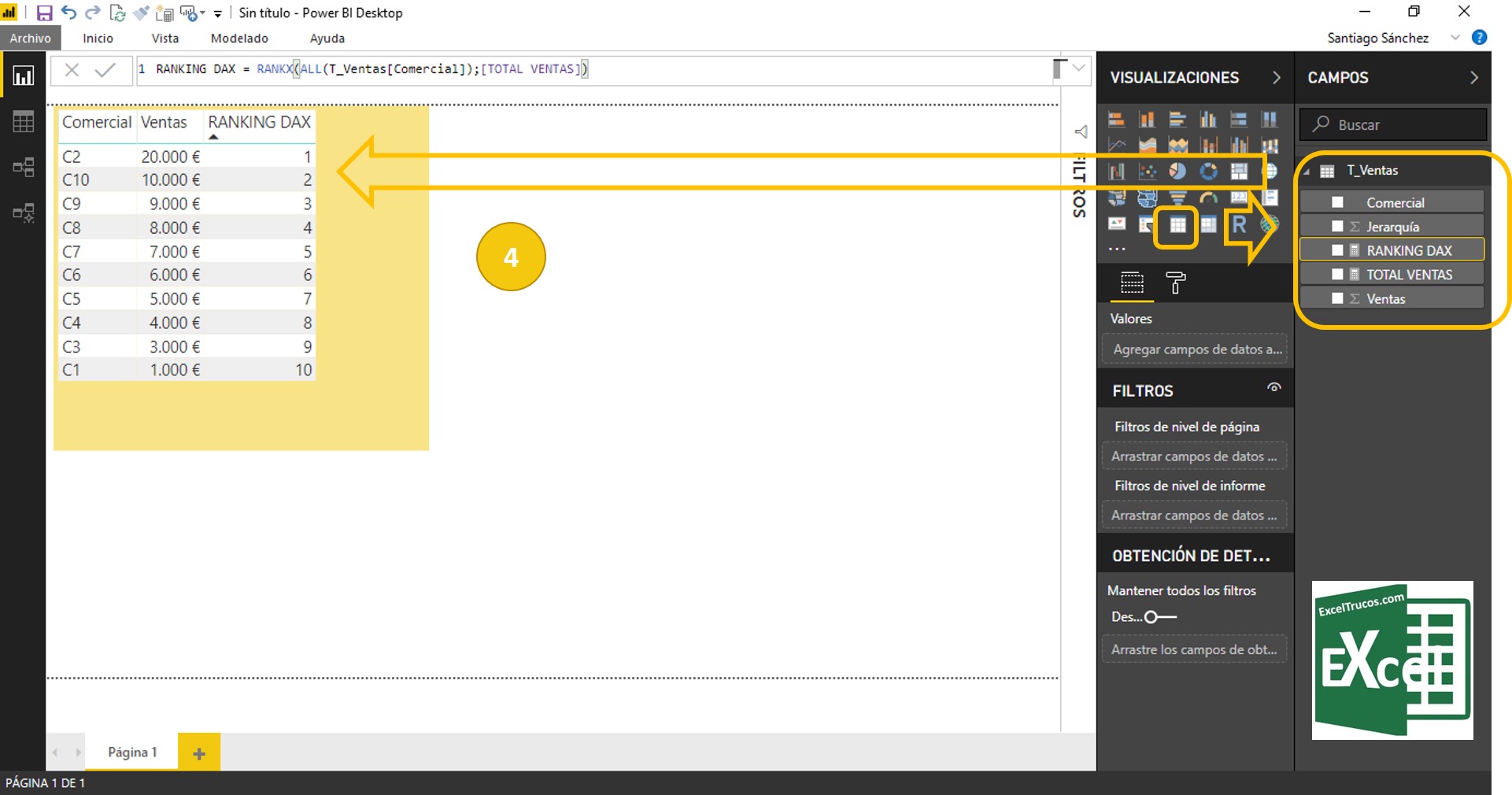Select the Gauge visualization icon
Screen dimensions: 1512x795
tap(1207, 198)
